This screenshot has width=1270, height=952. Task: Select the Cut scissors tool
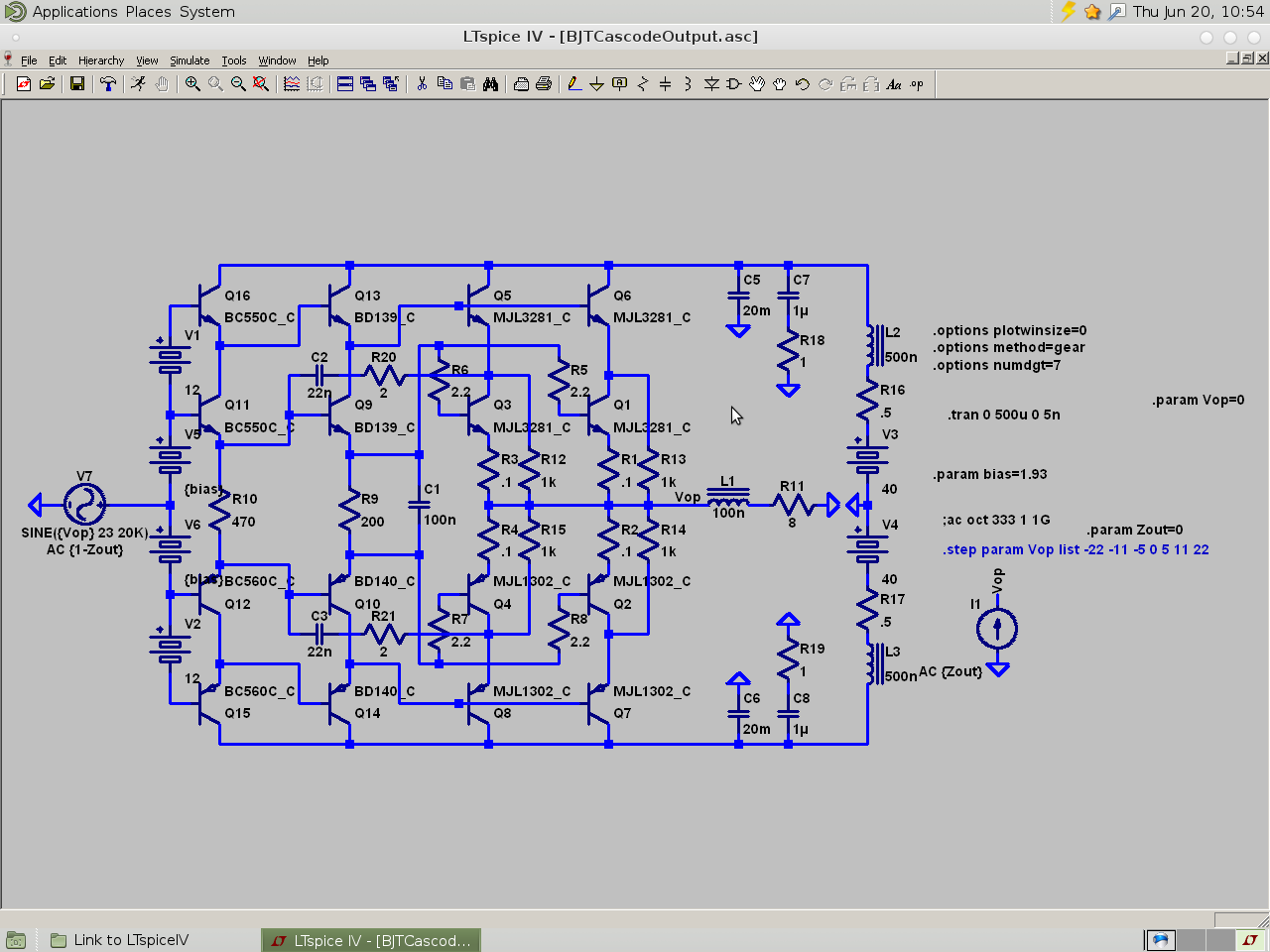pos(422,84)
